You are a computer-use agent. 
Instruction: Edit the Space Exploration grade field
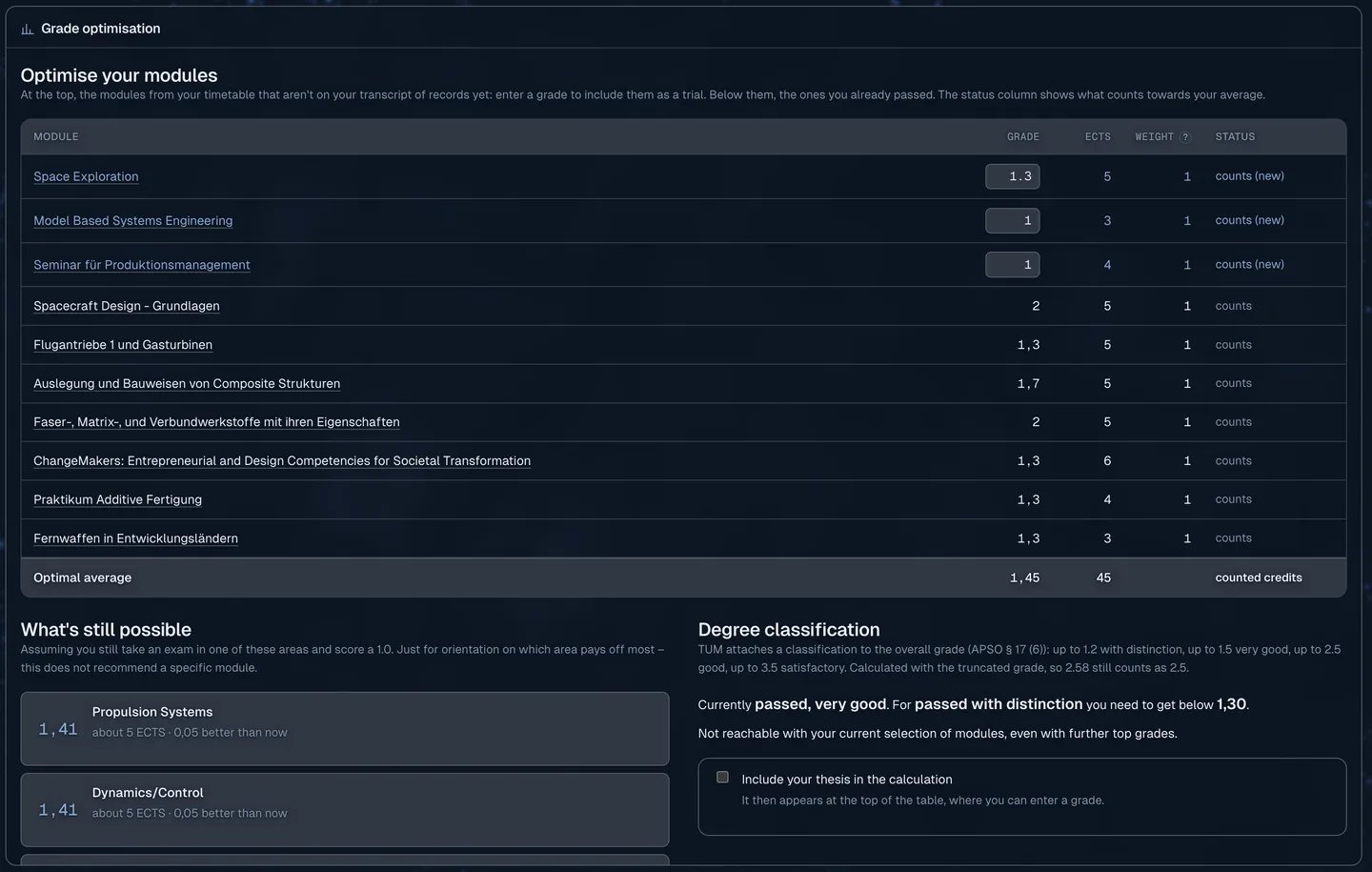coord(1012,176)
